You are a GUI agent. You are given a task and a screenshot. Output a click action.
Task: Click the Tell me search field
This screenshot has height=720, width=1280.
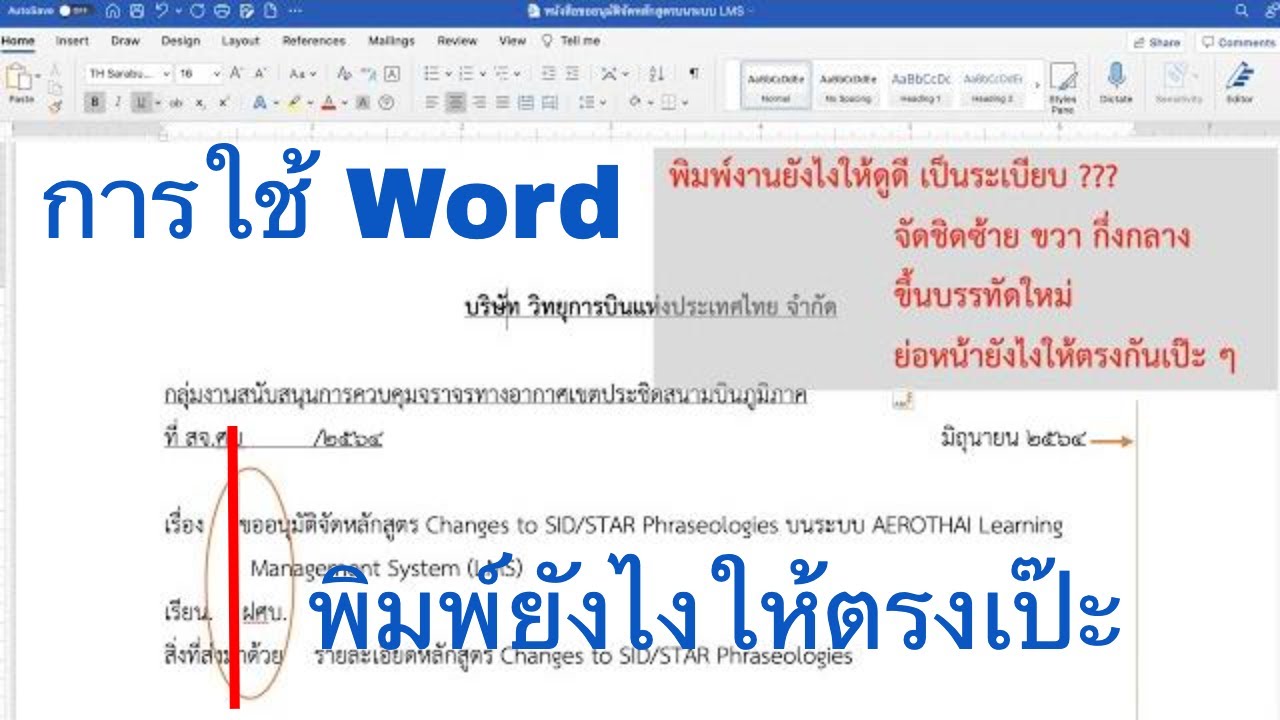coord(572,41)
